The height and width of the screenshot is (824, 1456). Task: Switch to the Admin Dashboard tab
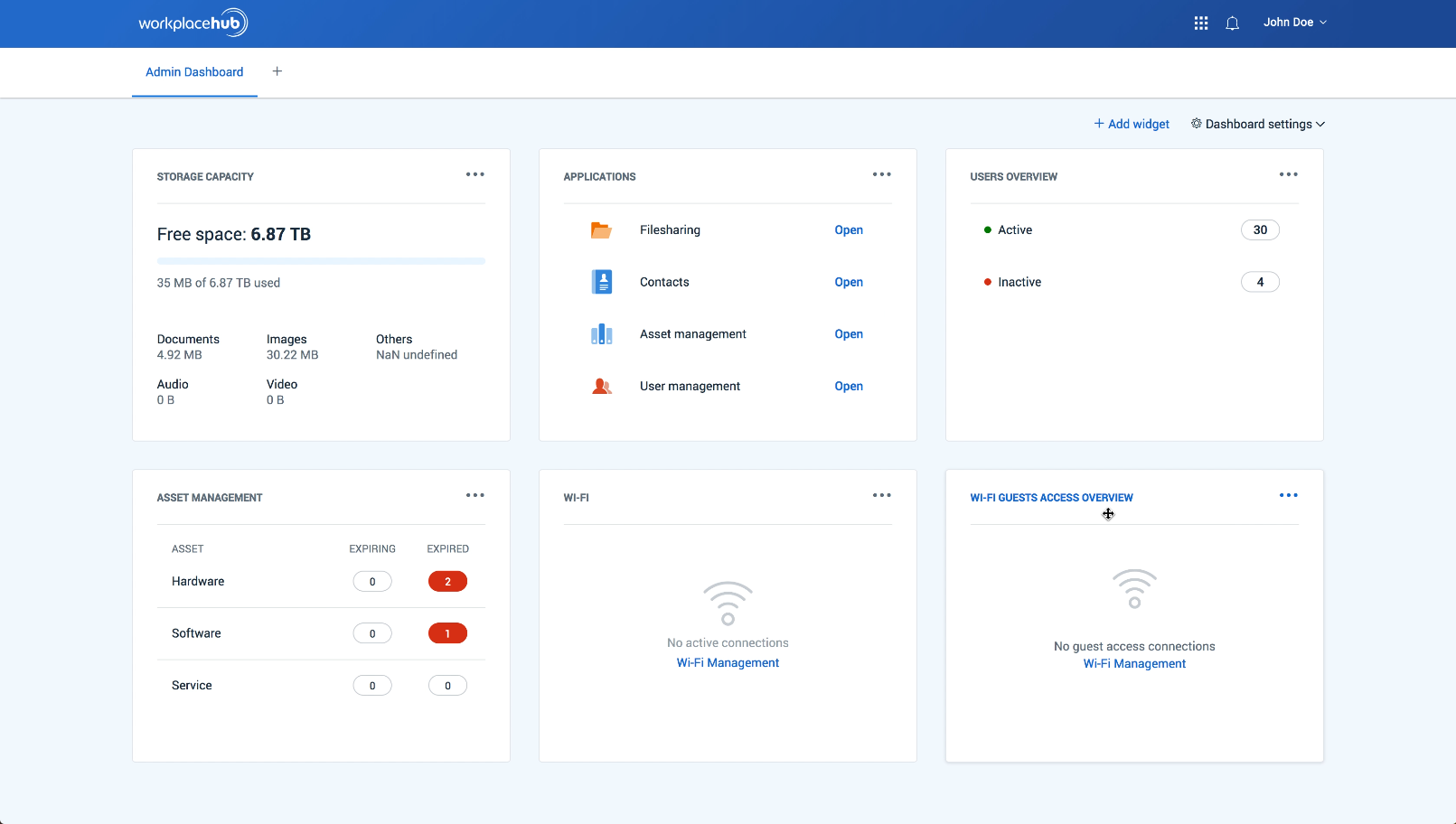tap(194, 72)
